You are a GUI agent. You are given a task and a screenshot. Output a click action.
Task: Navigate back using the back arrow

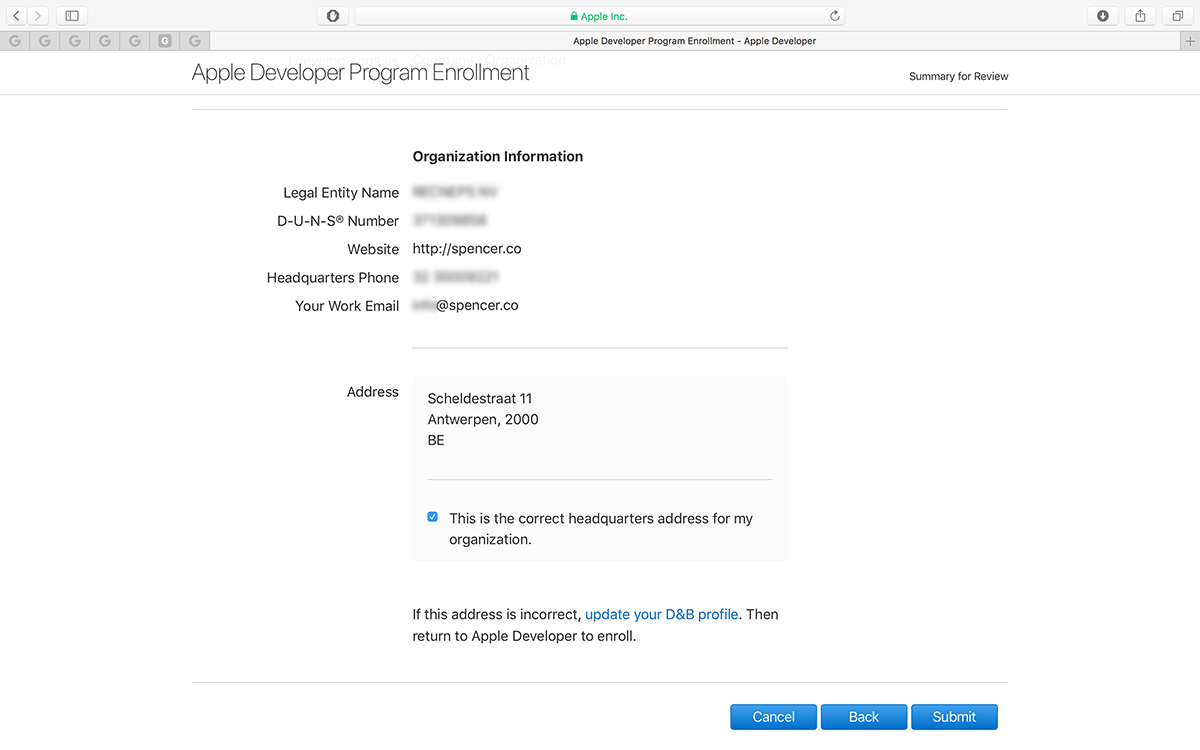(16, 15)
